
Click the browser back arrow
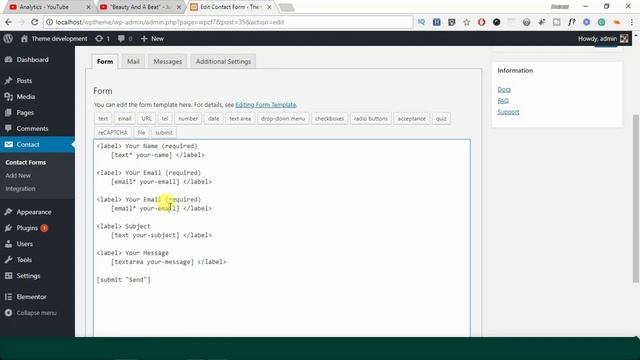point(9,22)
